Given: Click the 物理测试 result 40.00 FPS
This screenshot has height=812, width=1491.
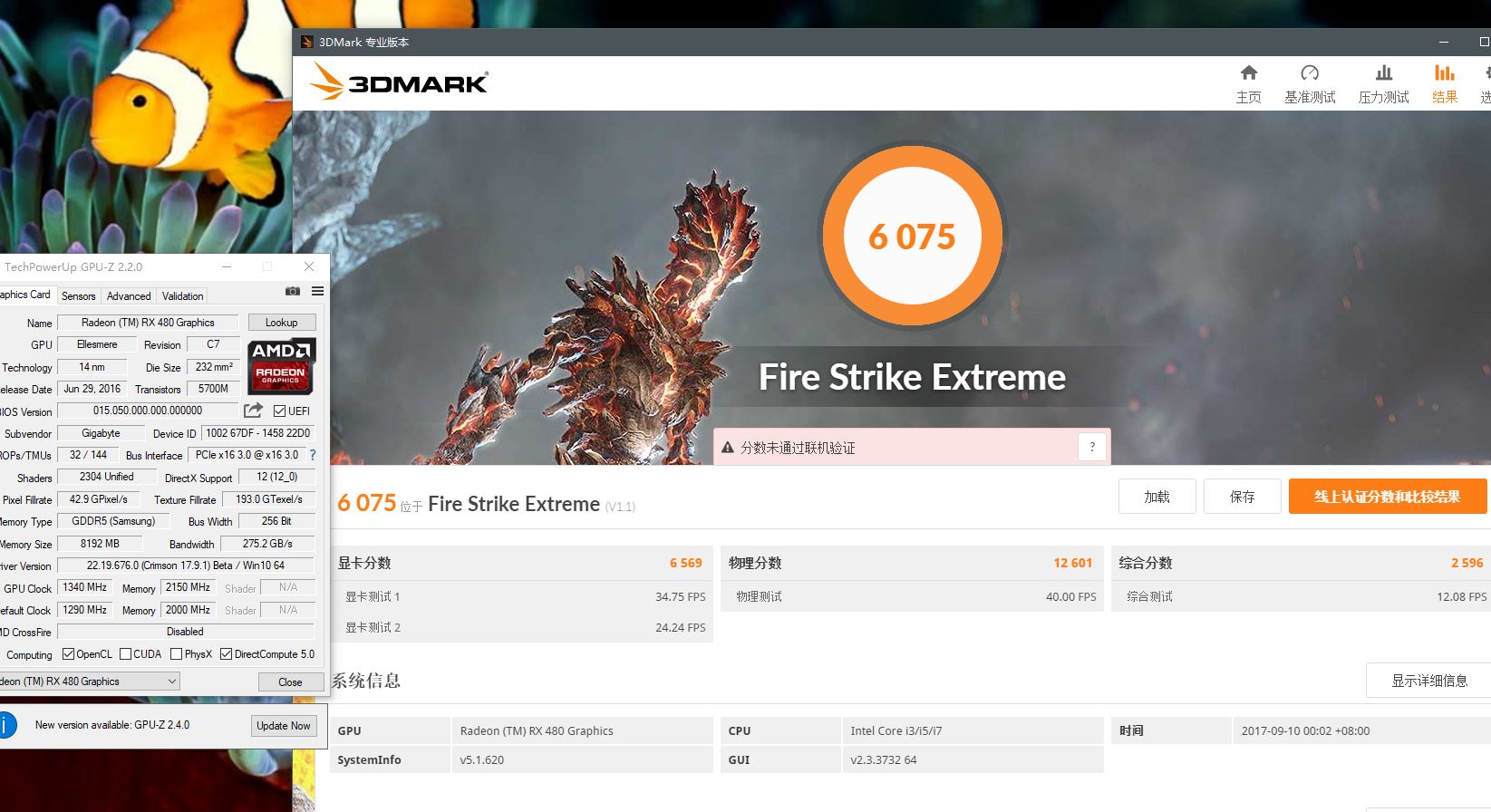Looking at the screenshot, I should click(1070, 596).
